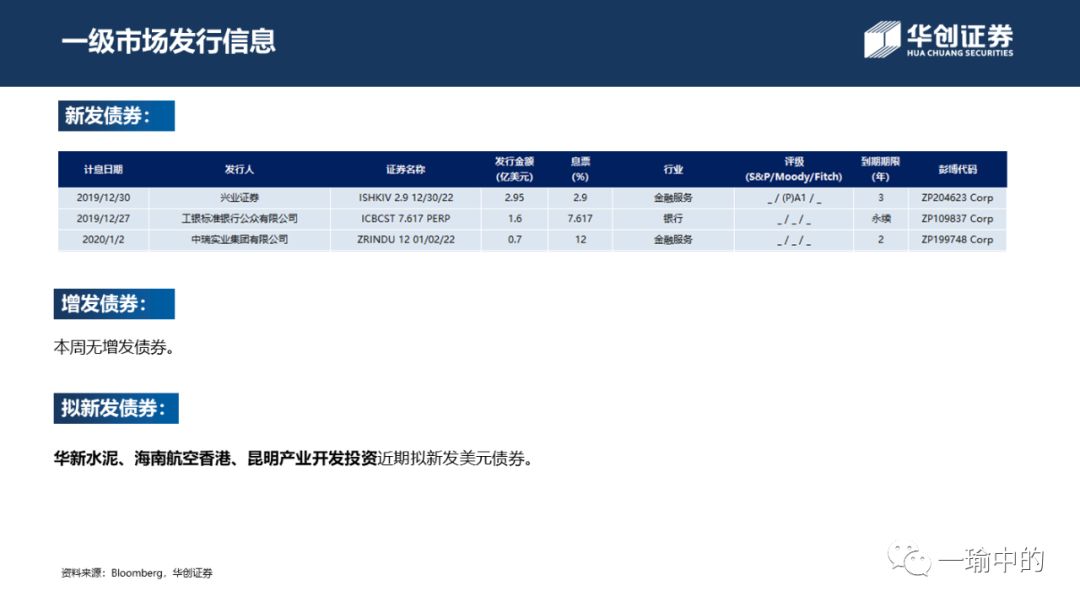1080x608 pixels.
Task: Click the source note 资料来源 Bloomberg 华创证券
Action: point(136,573)
